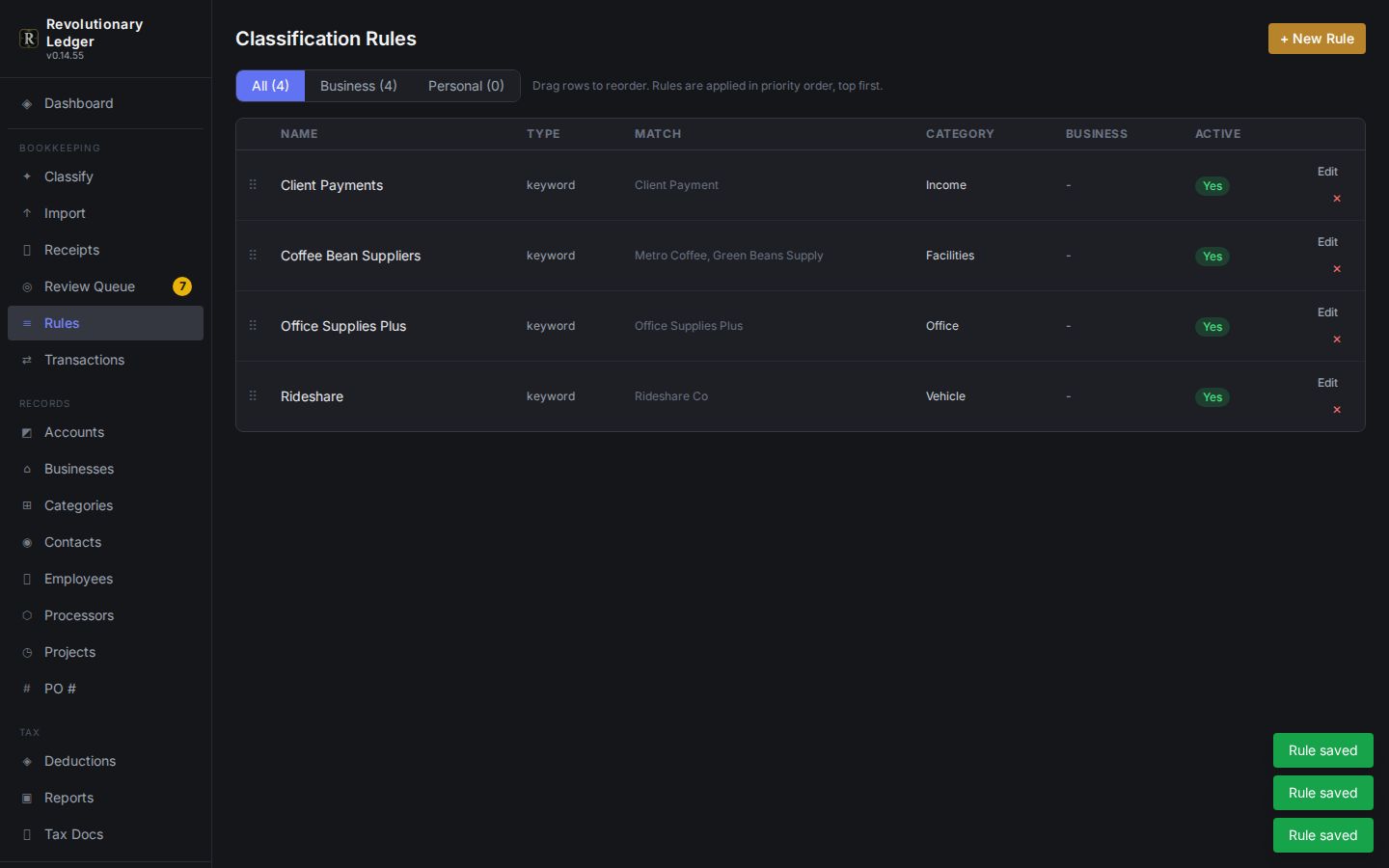Click the Processors hexagon icon
The image size is (1389, 868).
coord(27,616)
